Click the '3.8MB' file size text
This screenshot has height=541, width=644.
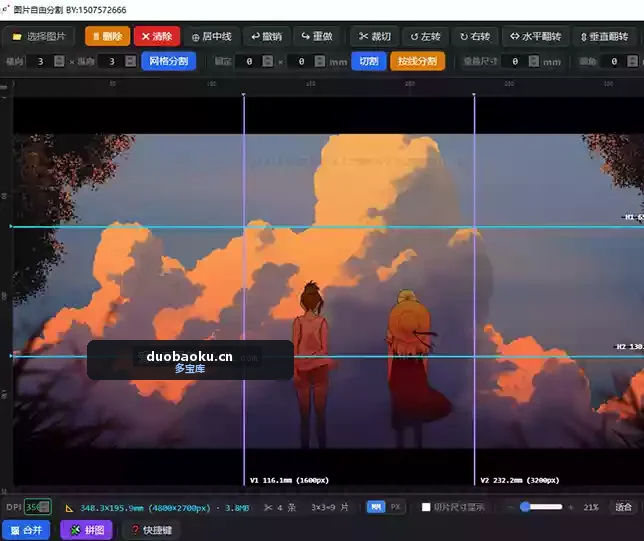[x=237, y=508]
